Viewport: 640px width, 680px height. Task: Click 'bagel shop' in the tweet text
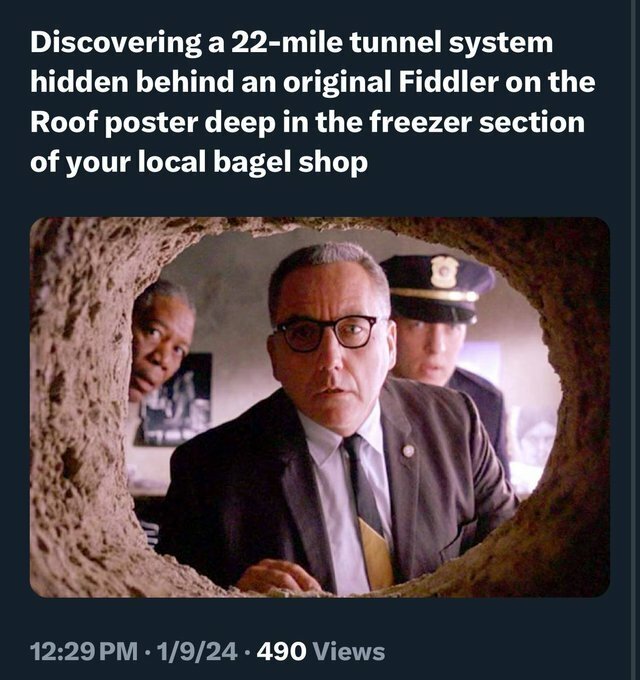coord(290,163)
